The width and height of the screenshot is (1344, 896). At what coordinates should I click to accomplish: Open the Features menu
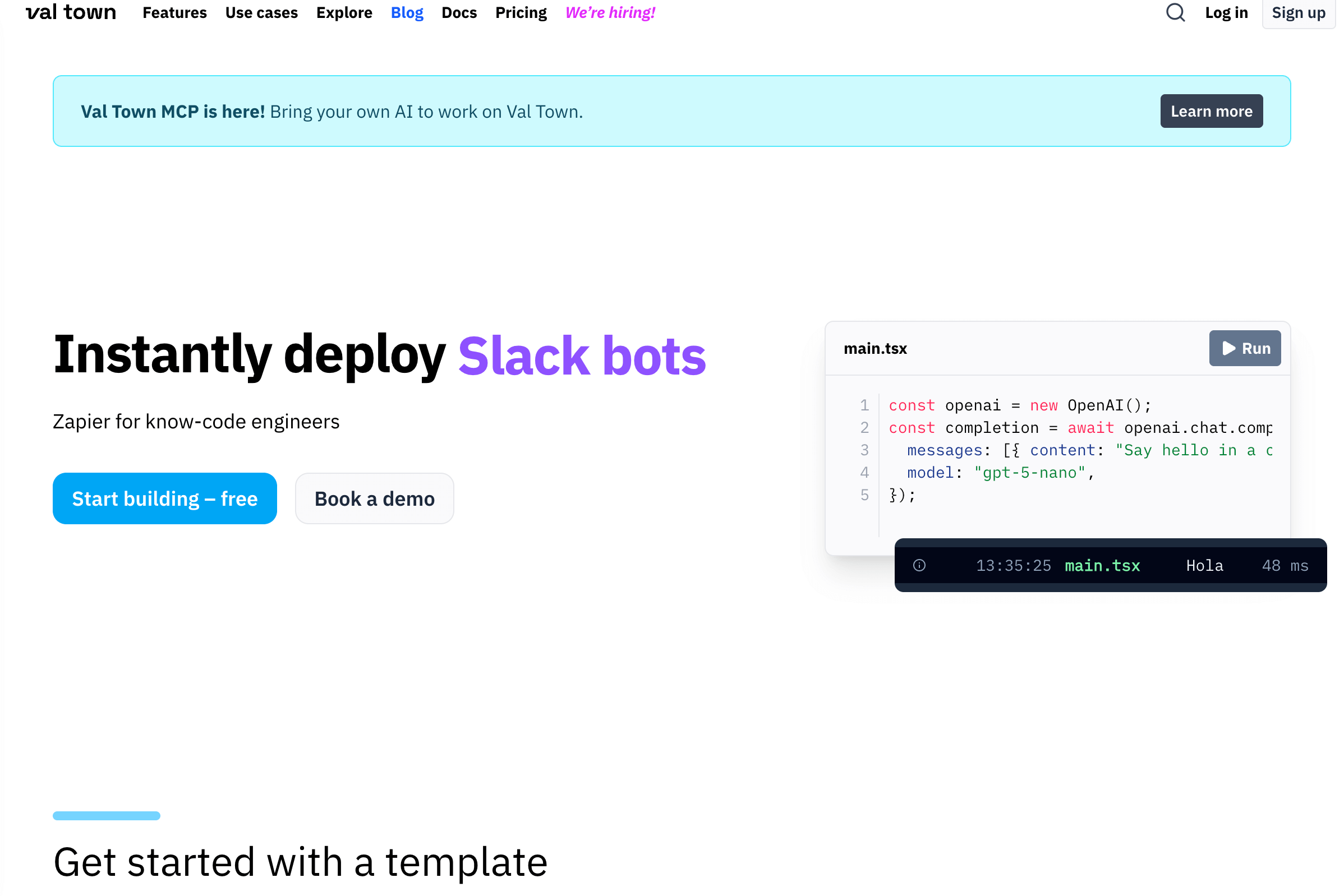174,12
